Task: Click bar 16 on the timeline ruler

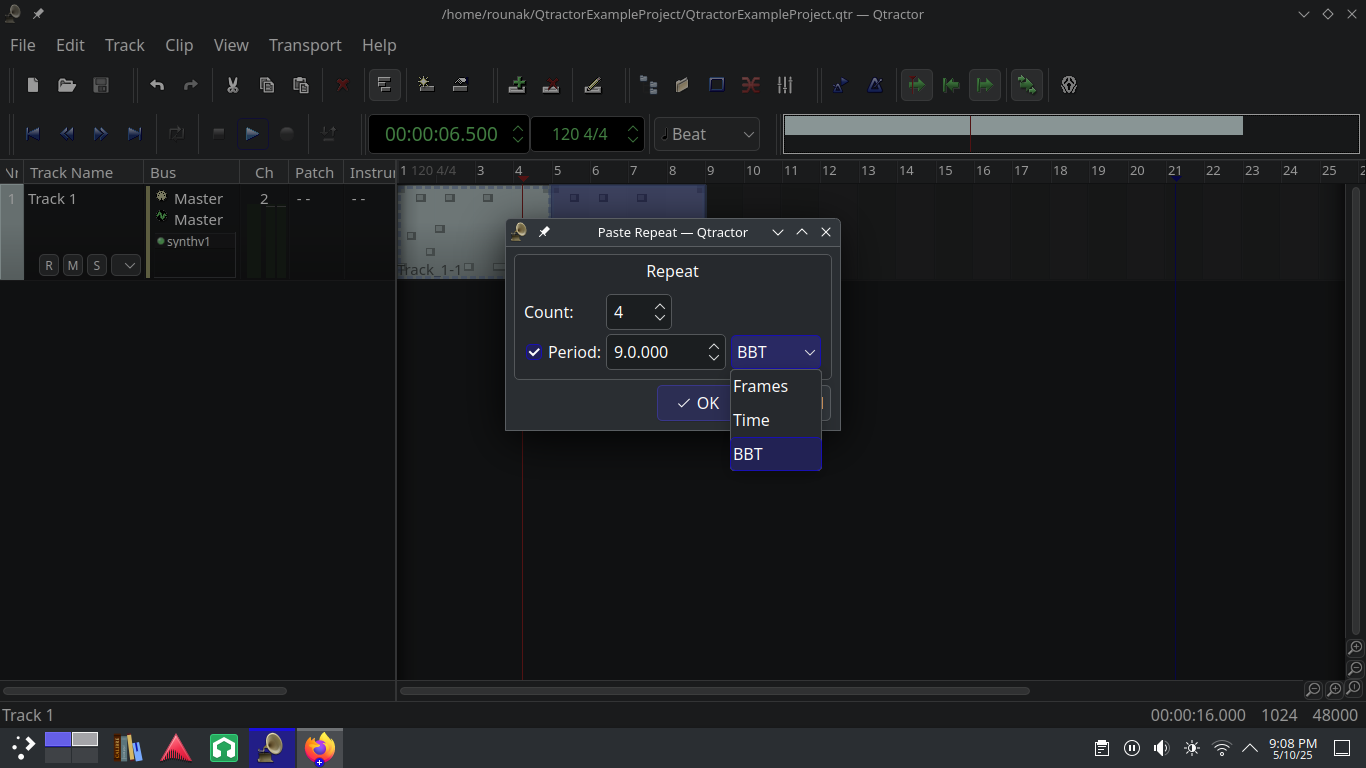Action: pos(984,170)
